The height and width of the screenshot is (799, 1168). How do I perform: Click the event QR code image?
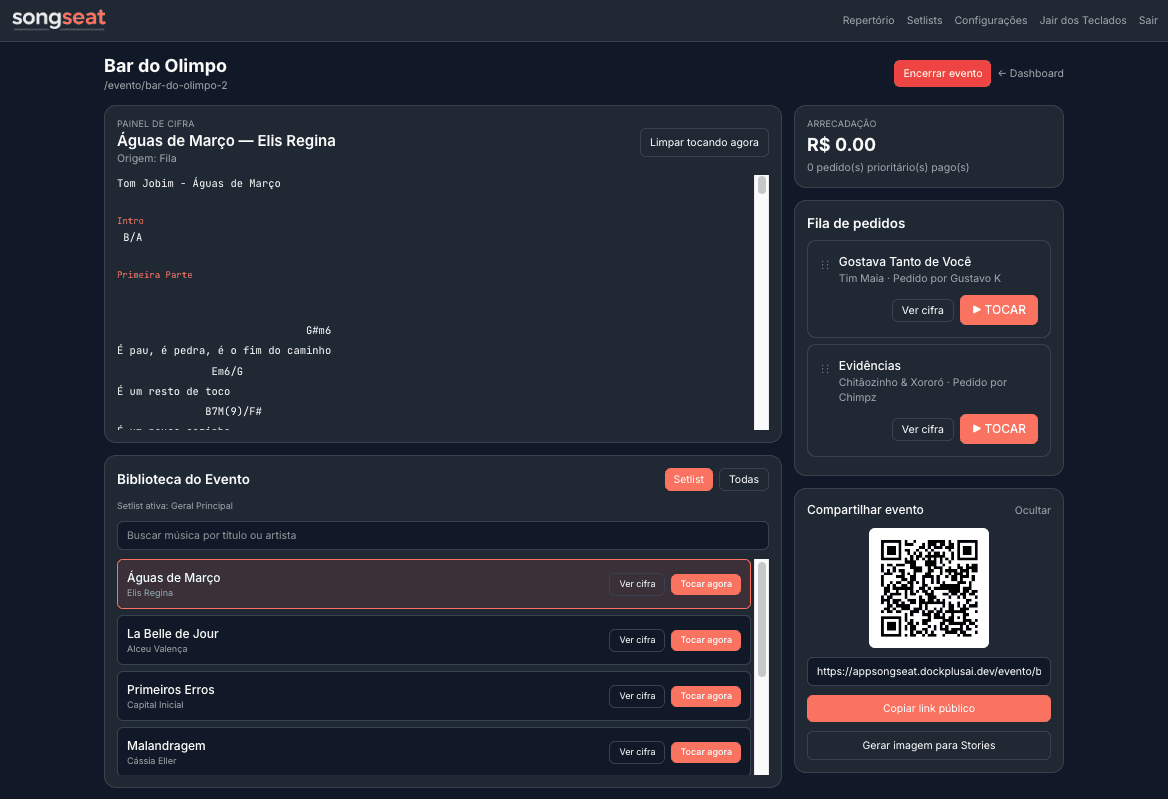tap(929, 588)
